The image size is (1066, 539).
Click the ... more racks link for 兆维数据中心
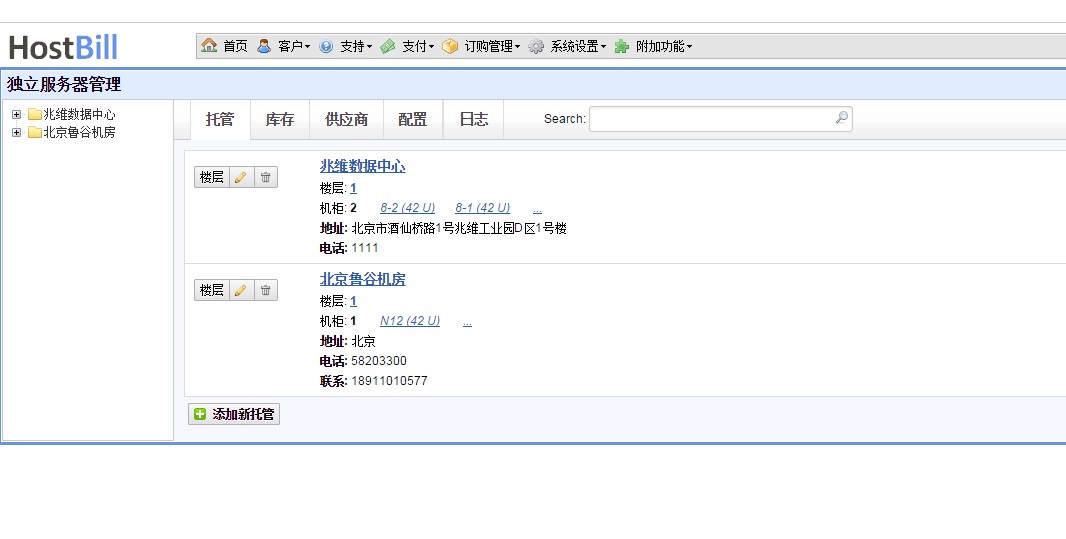pyautogui.click(x=537, y=209)
